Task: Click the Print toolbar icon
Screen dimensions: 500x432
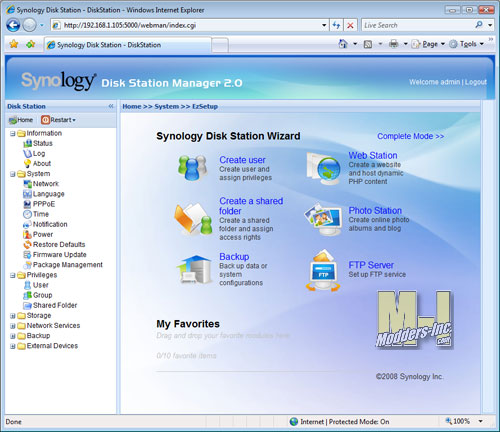Action: 394,44
